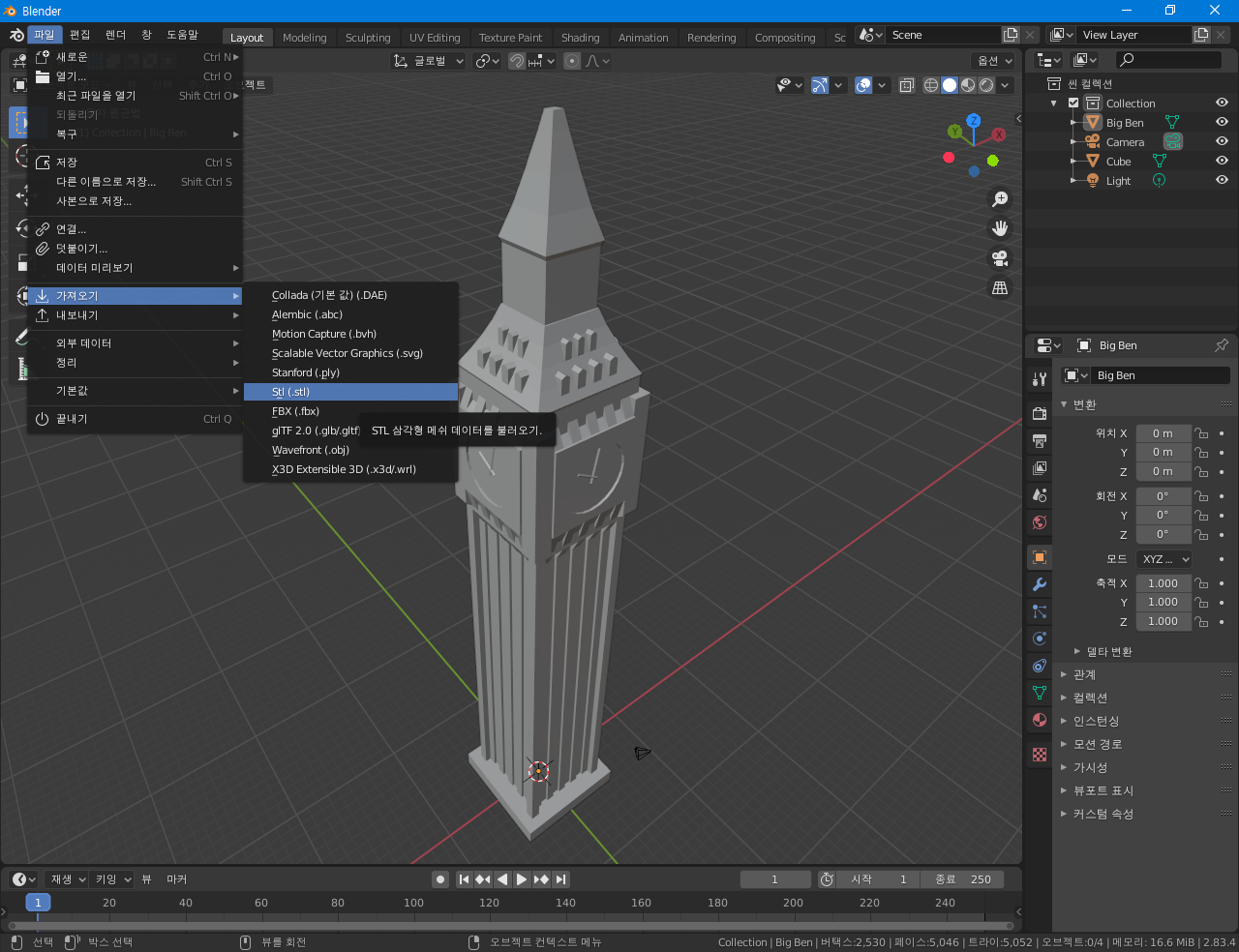Open the Texture checker properties tab
The image size is (1239, 952).
coord(1040,755)
